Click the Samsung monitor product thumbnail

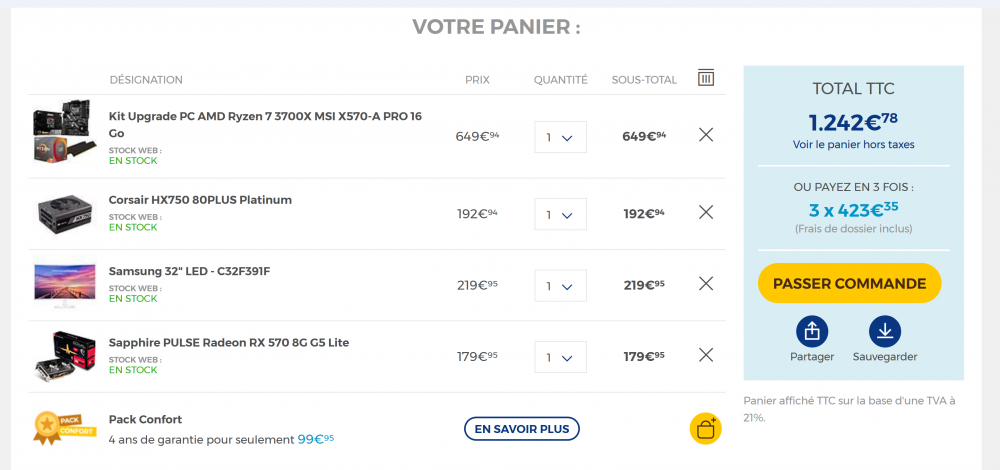(65, 285)
